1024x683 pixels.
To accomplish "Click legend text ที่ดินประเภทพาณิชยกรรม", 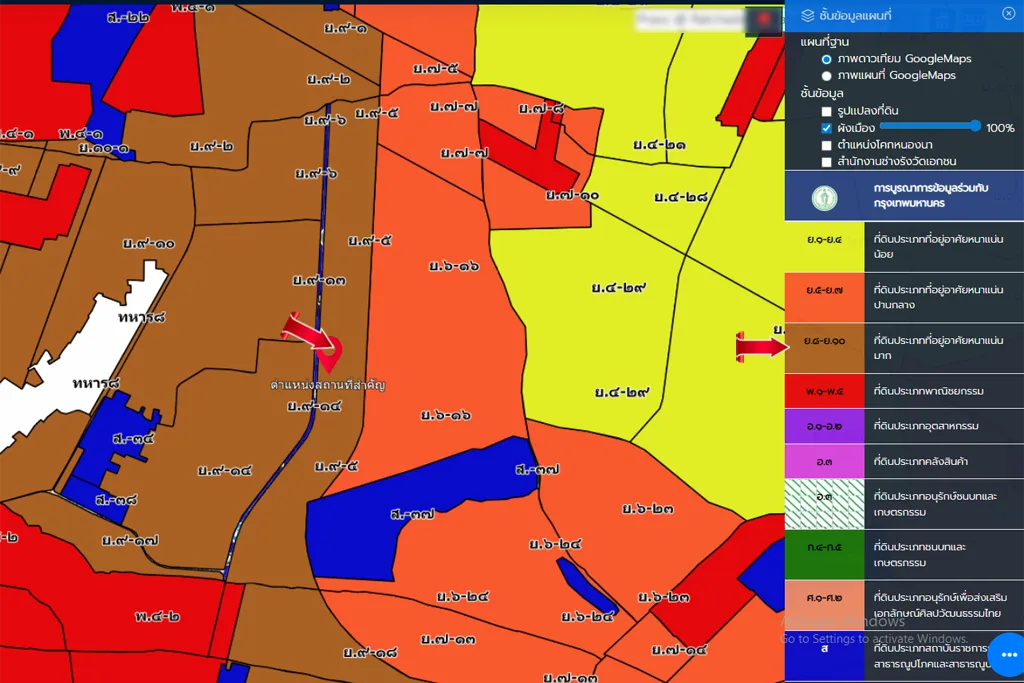I will point(928,391).
